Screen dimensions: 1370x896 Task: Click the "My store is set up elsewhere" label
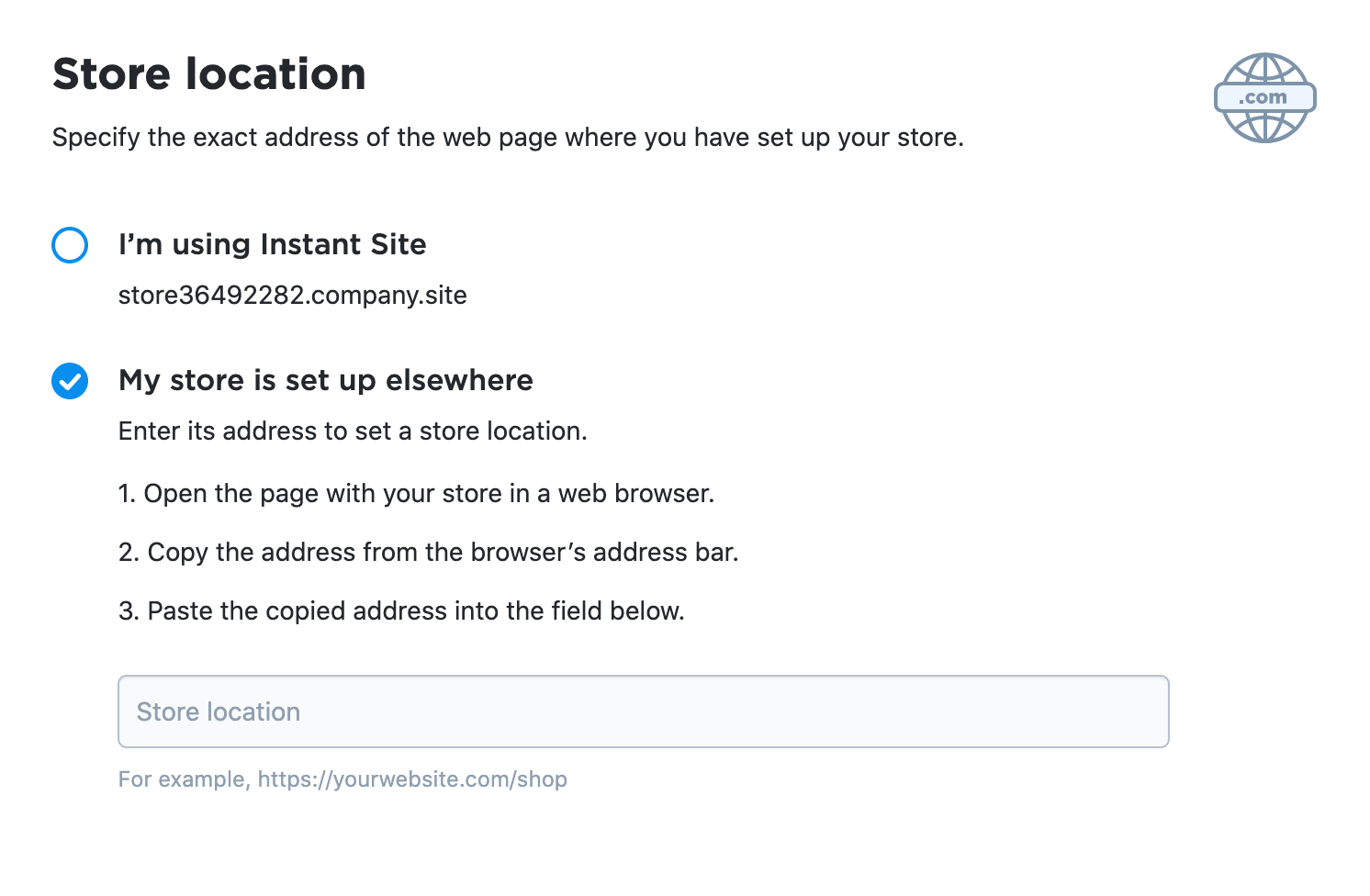tap(325, 381)
